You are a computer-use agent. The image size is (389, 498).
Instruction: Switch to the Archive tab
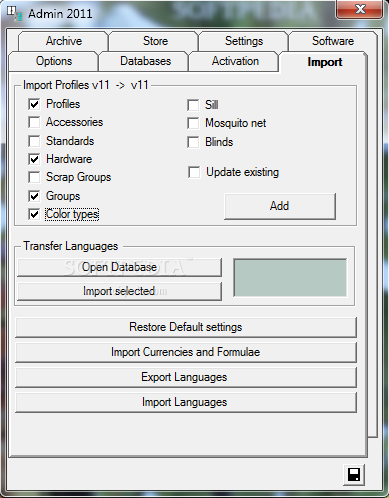pyautogui.click(x=63, y=41)
